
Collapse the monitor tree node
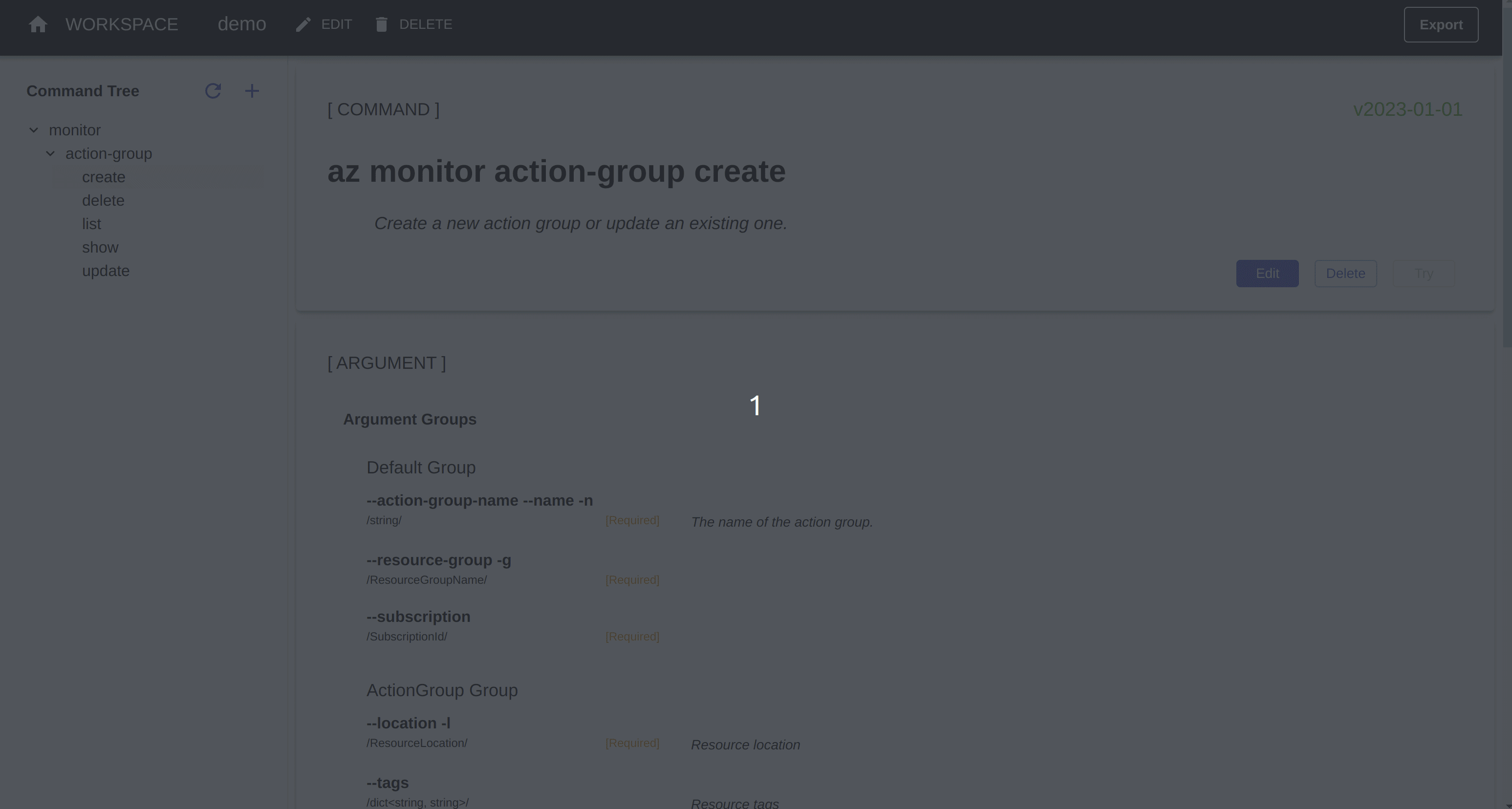point(34,130)
